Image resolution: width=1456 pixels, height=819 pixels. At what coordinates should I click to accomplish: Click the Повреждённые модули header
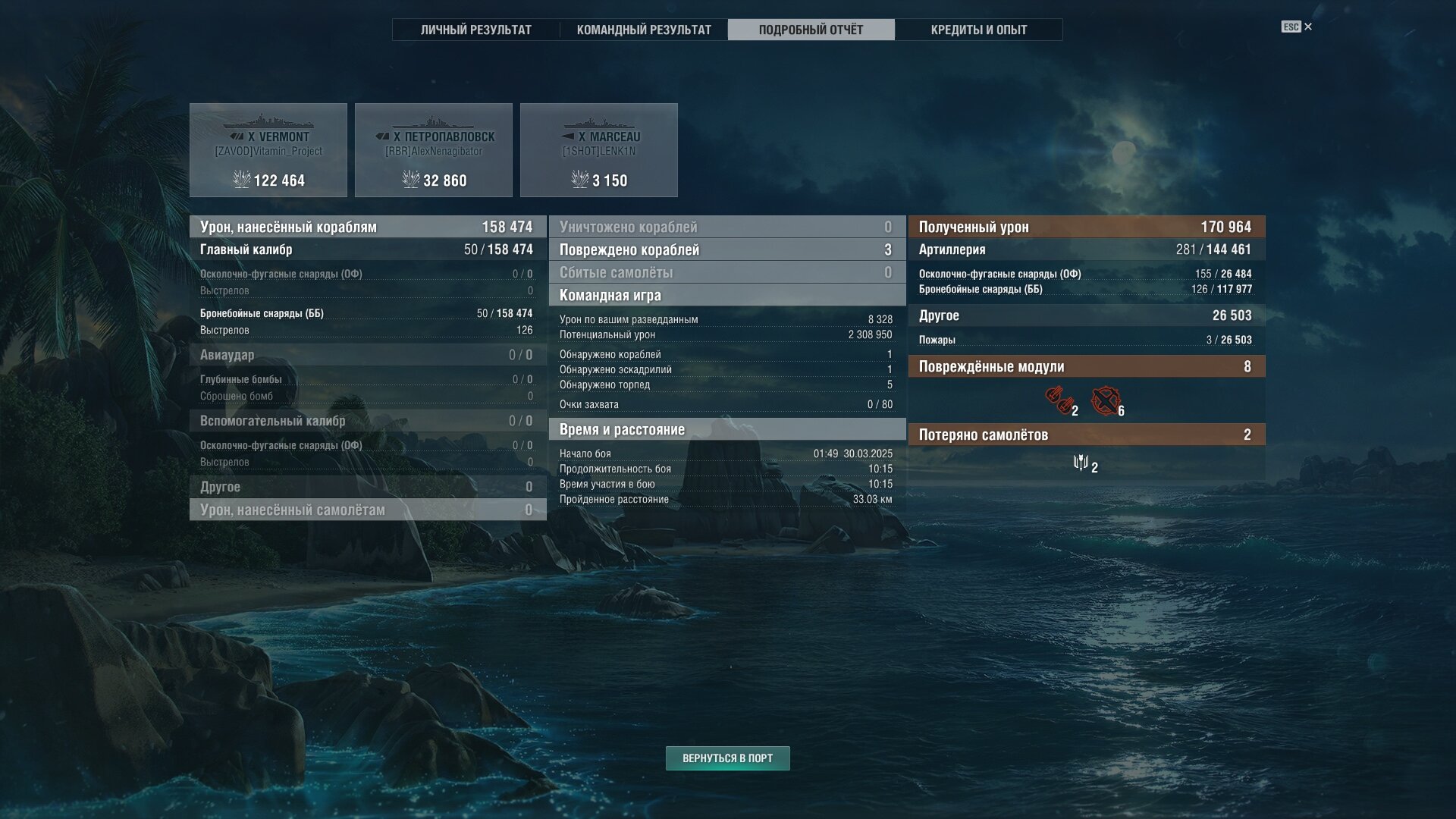[1087, 366]
